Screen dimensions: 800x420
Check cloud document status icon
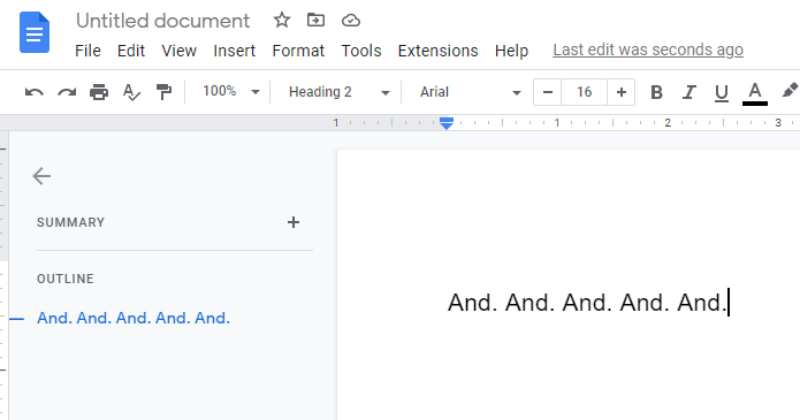point(350,20)
